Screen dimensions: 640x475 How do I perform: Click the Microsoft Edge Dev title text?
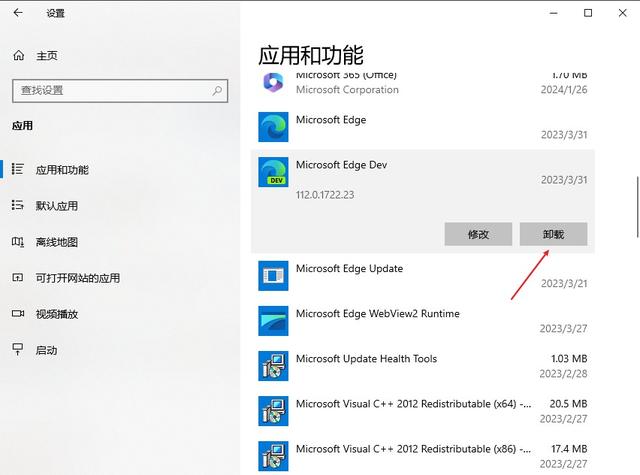tap(341, 165)
